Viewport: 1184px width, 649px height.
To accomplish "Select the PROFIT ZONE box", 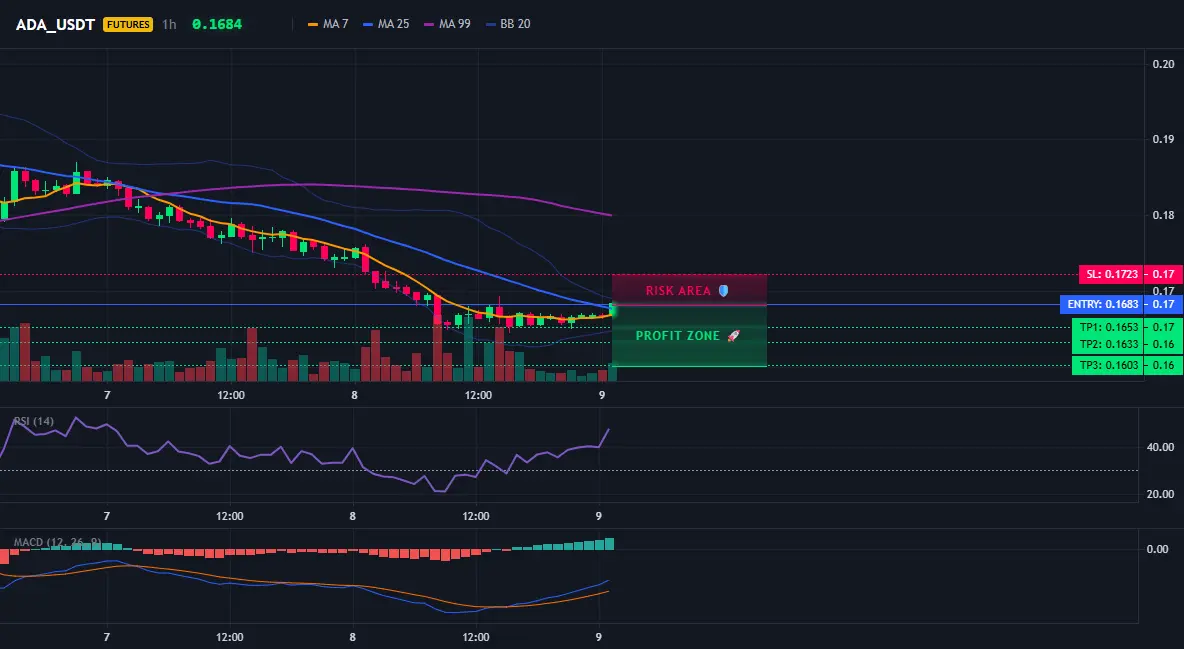I will [689, 336].
